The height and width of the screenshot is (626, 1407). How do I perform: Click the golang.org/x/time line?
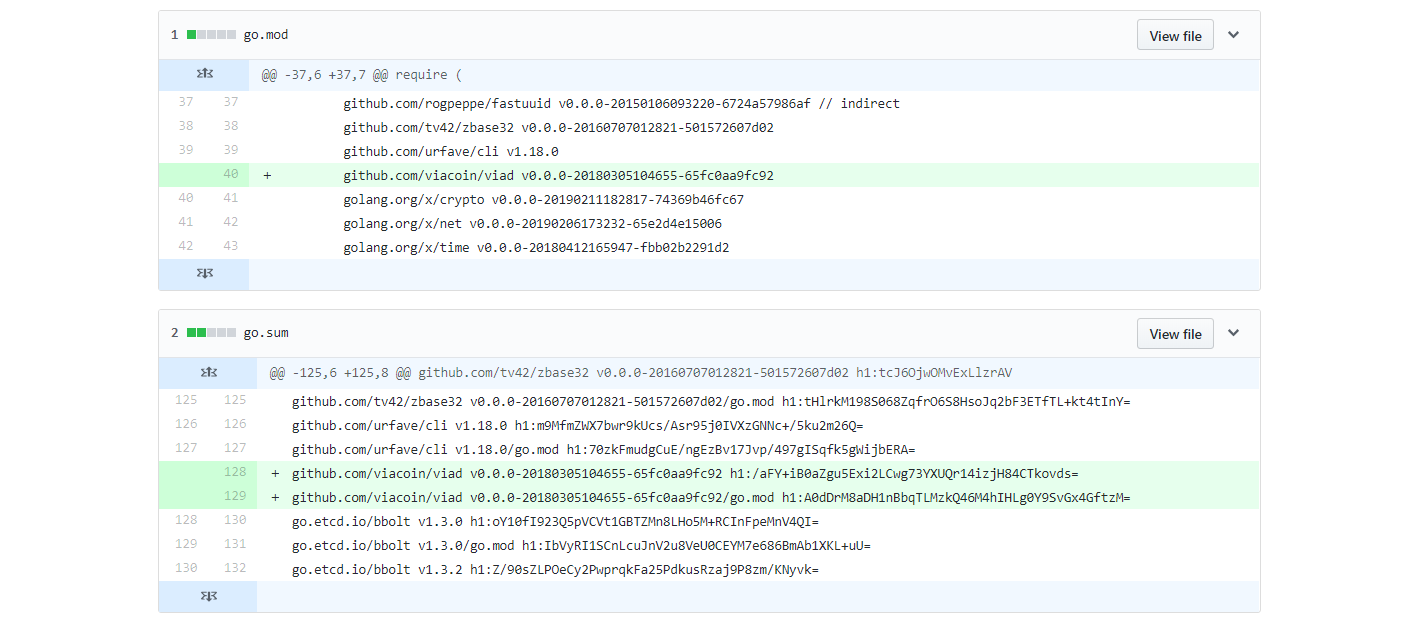(536, 247)
